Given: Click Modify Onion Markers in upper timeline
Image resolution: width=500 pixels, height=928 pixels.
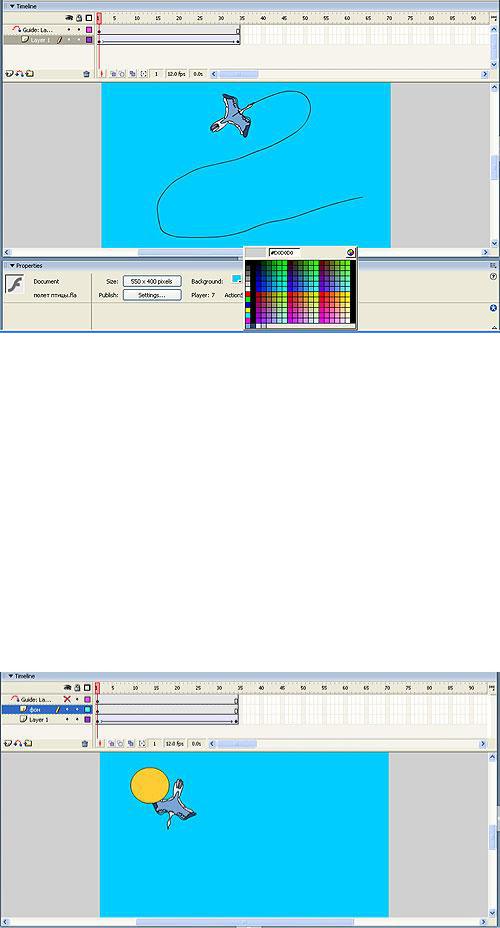Looking at the screenshot, I should click(x=143, y=74).
